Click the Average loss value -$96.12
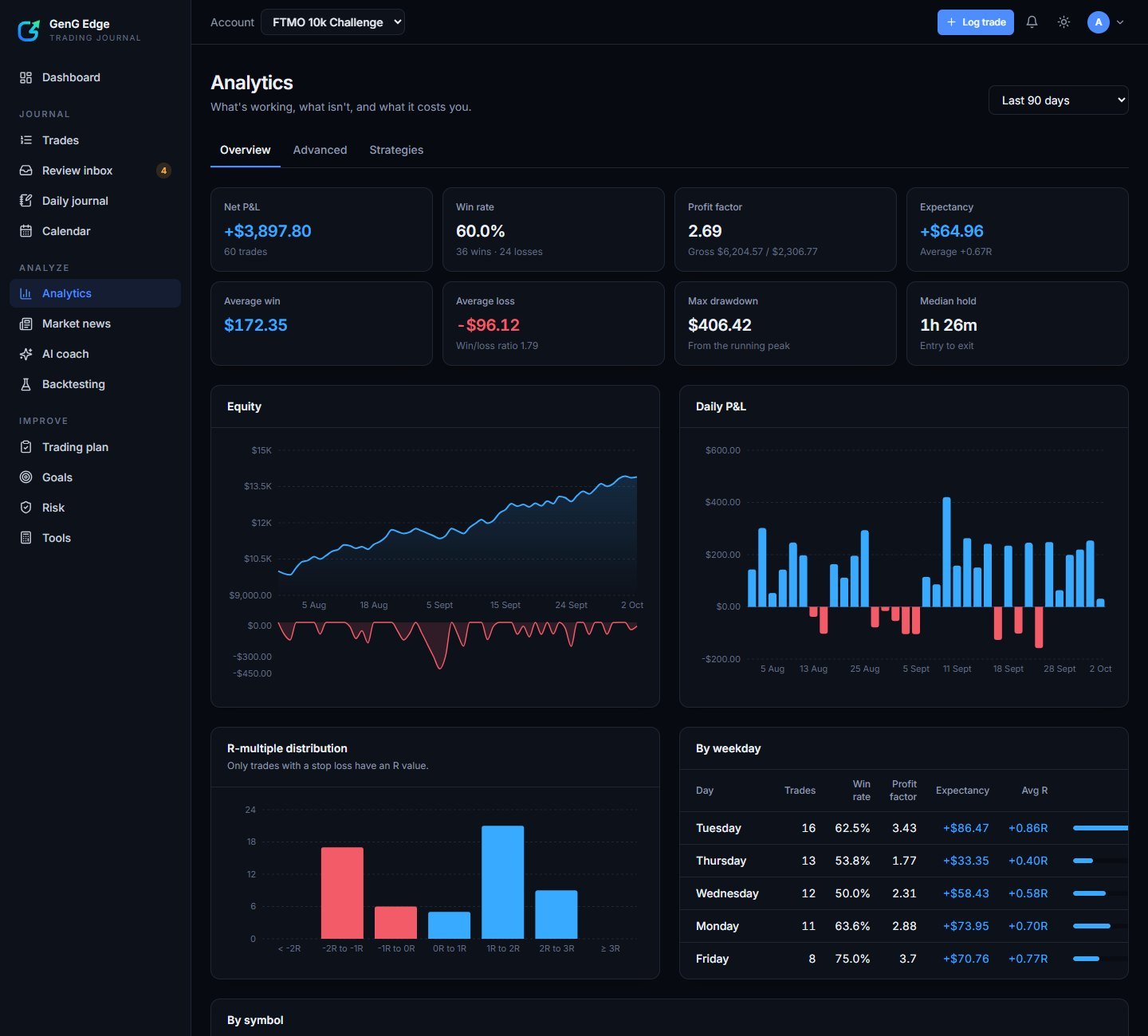 click(488, 325)
